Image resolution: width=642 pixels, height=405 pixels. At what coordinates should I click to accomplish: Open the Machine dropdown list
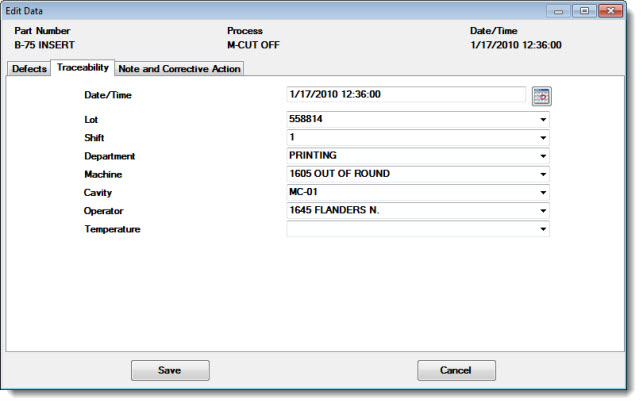pos(543,174)
